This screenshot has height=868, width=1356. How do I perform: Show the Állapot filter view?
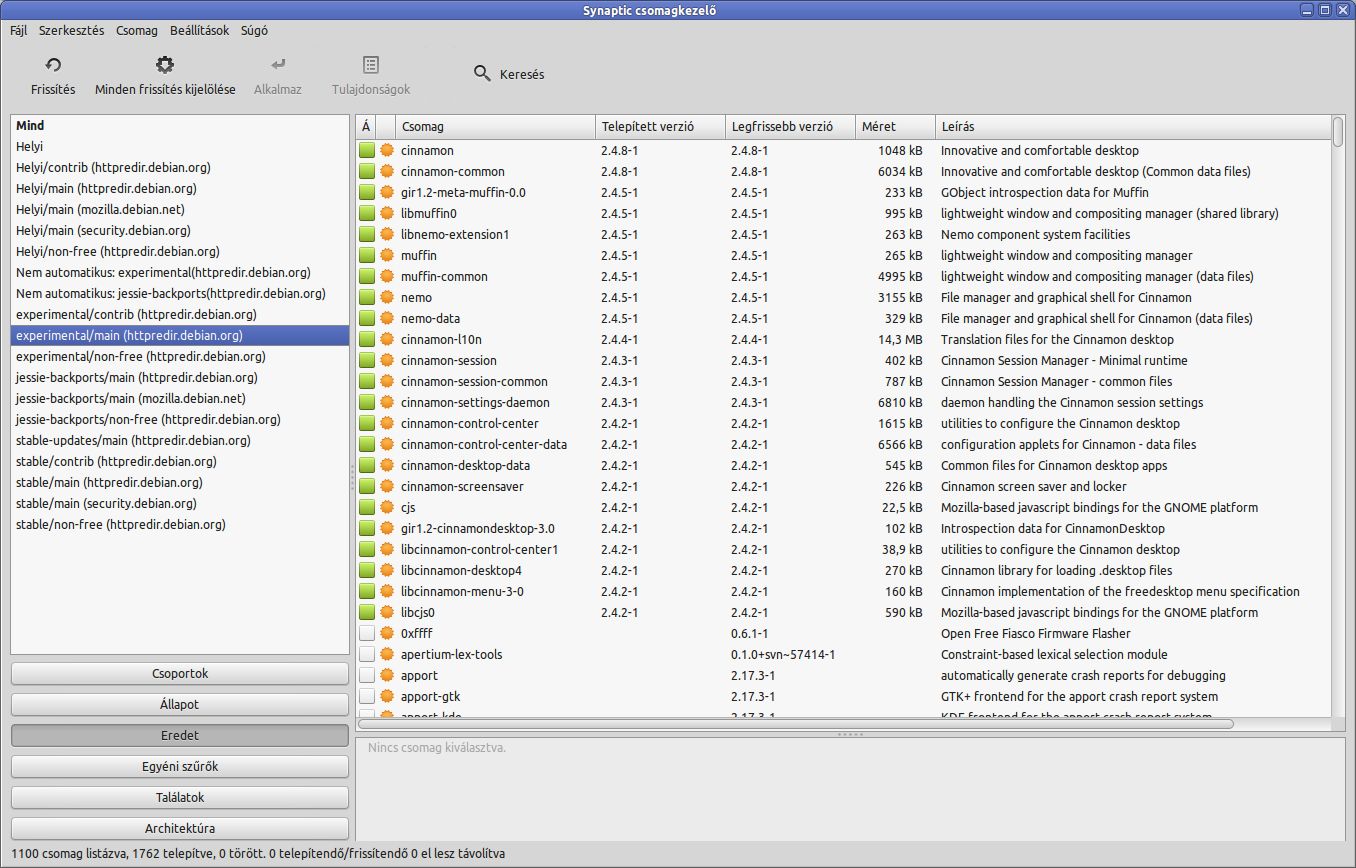[180, 705]
